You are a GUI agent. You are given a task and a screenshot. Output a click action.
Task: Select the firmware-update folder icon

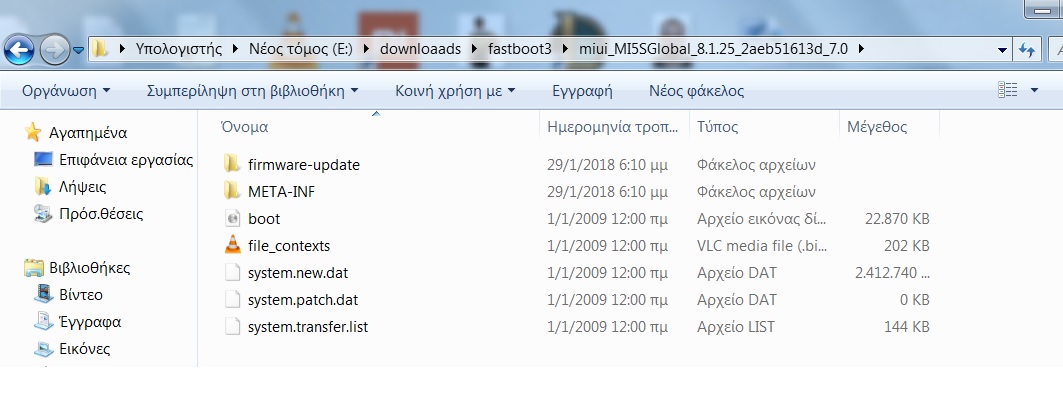tap(232, 164)
